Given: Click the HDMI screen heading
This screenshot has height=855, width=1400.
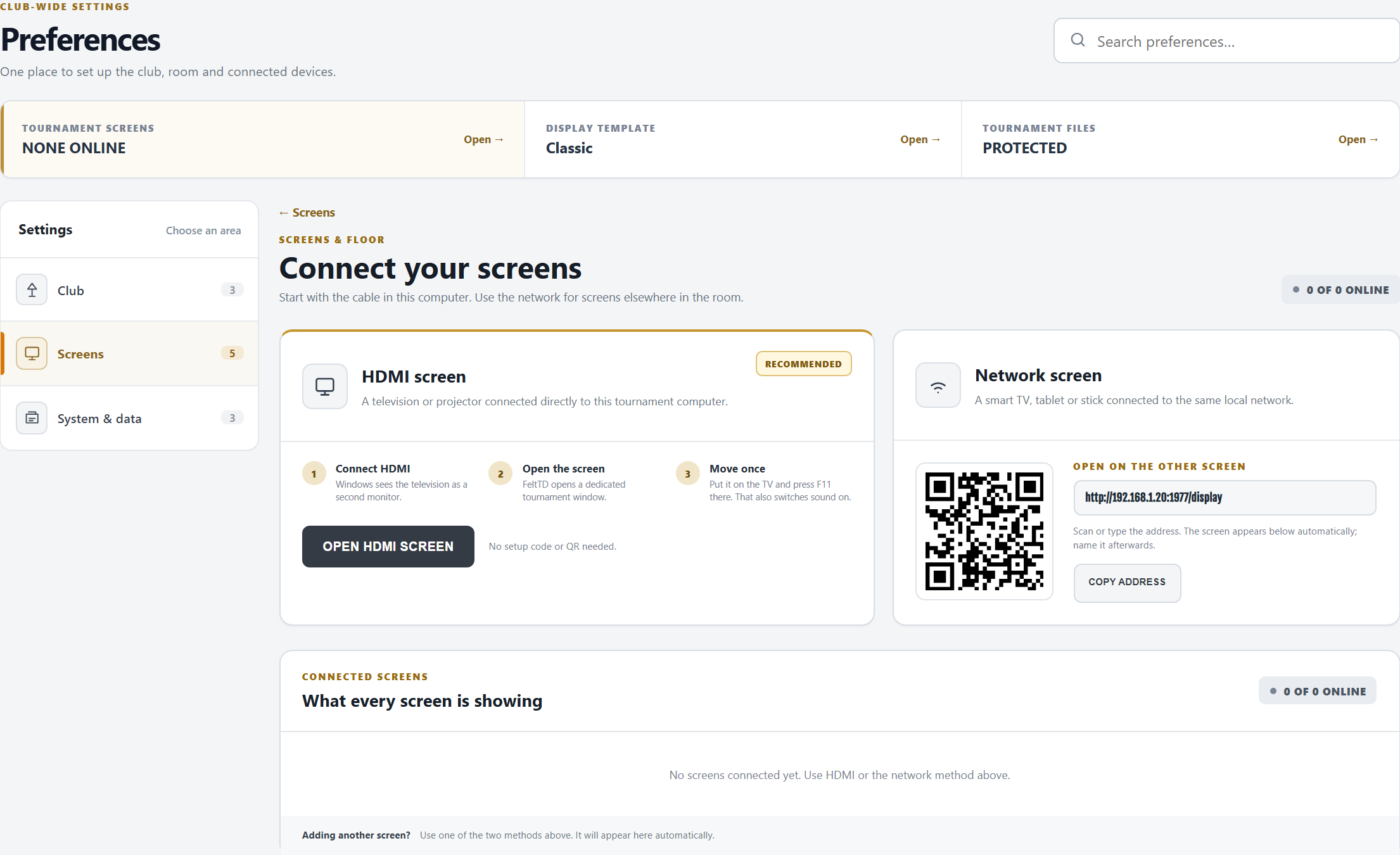Looking at the screenshot, I should 414,377.
